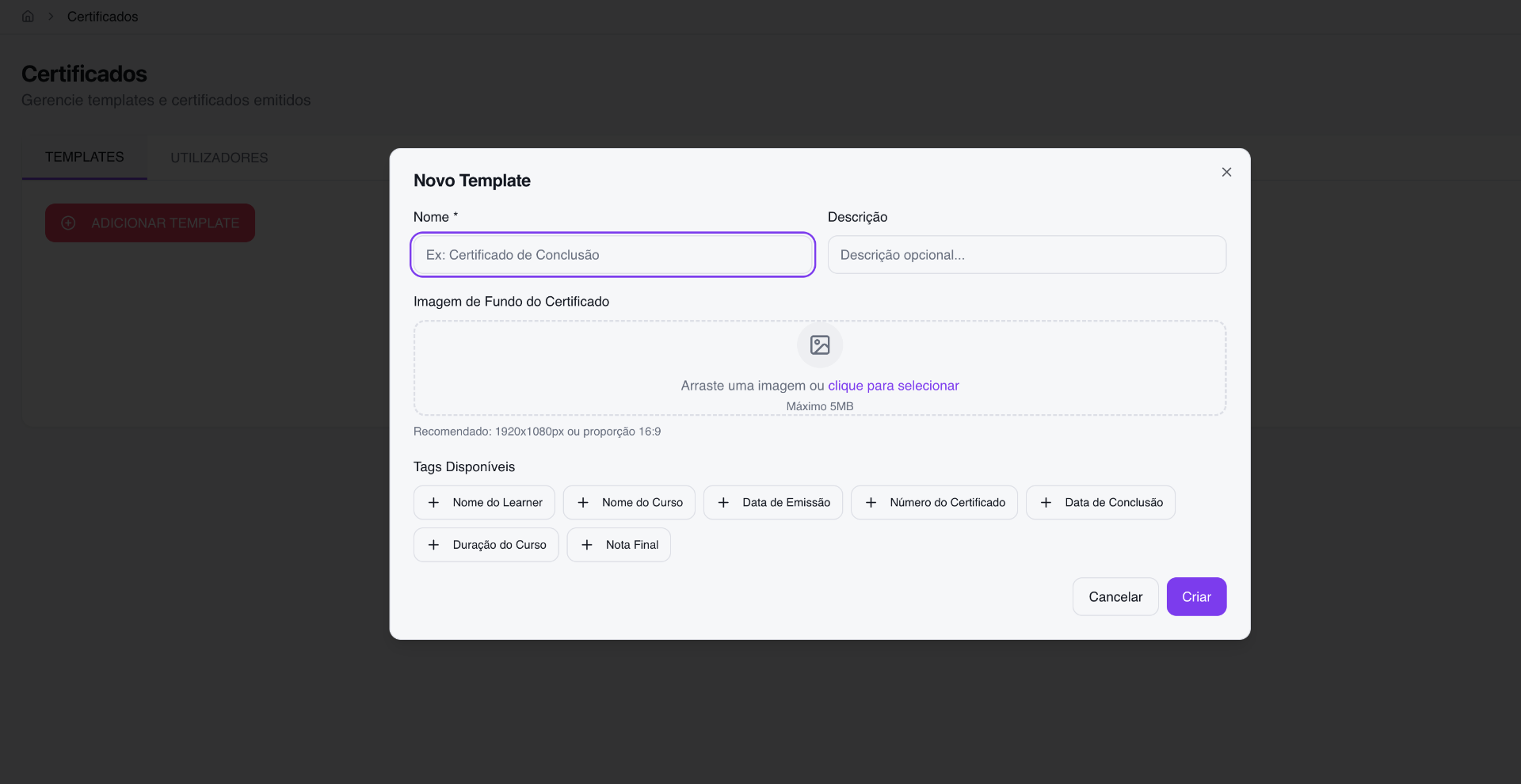Click the 'Tags Disponíveis' label

464,467
